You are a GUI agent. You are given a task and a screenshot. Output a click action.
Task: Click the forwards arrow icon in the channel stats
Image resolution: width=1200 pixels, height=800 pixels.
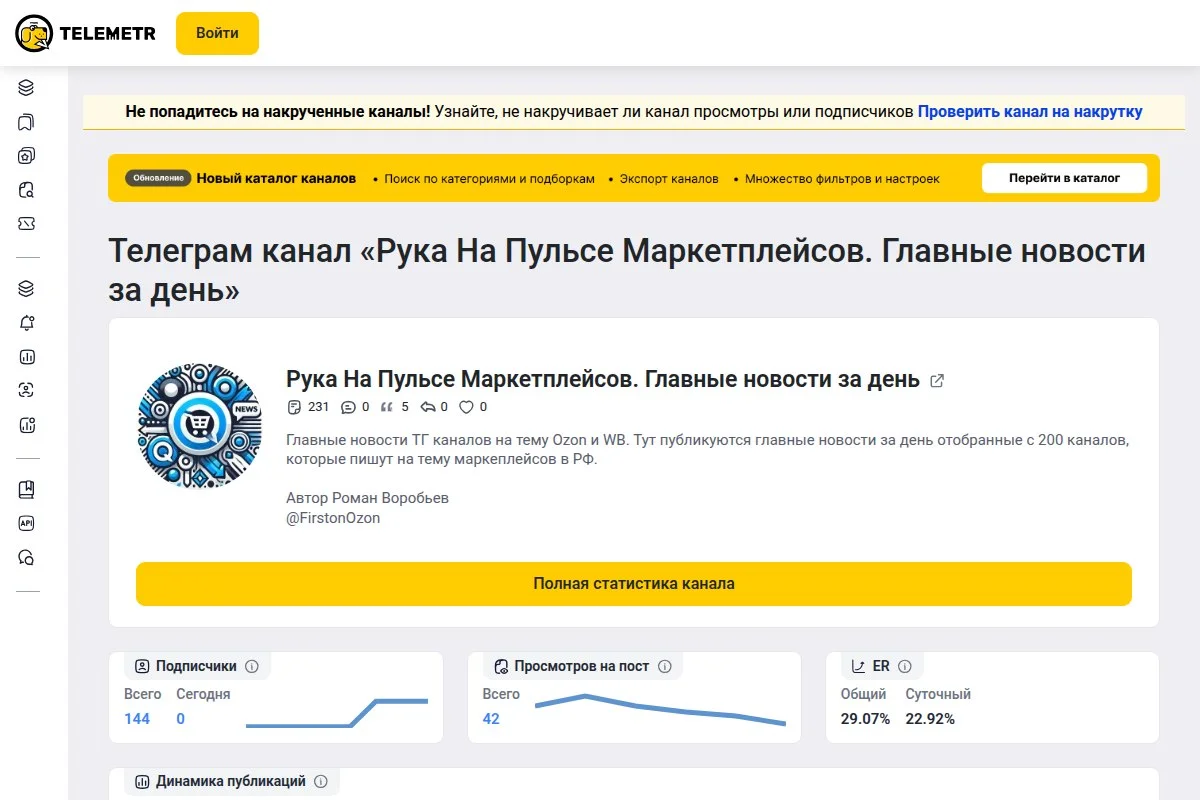[x=428, y=407]
